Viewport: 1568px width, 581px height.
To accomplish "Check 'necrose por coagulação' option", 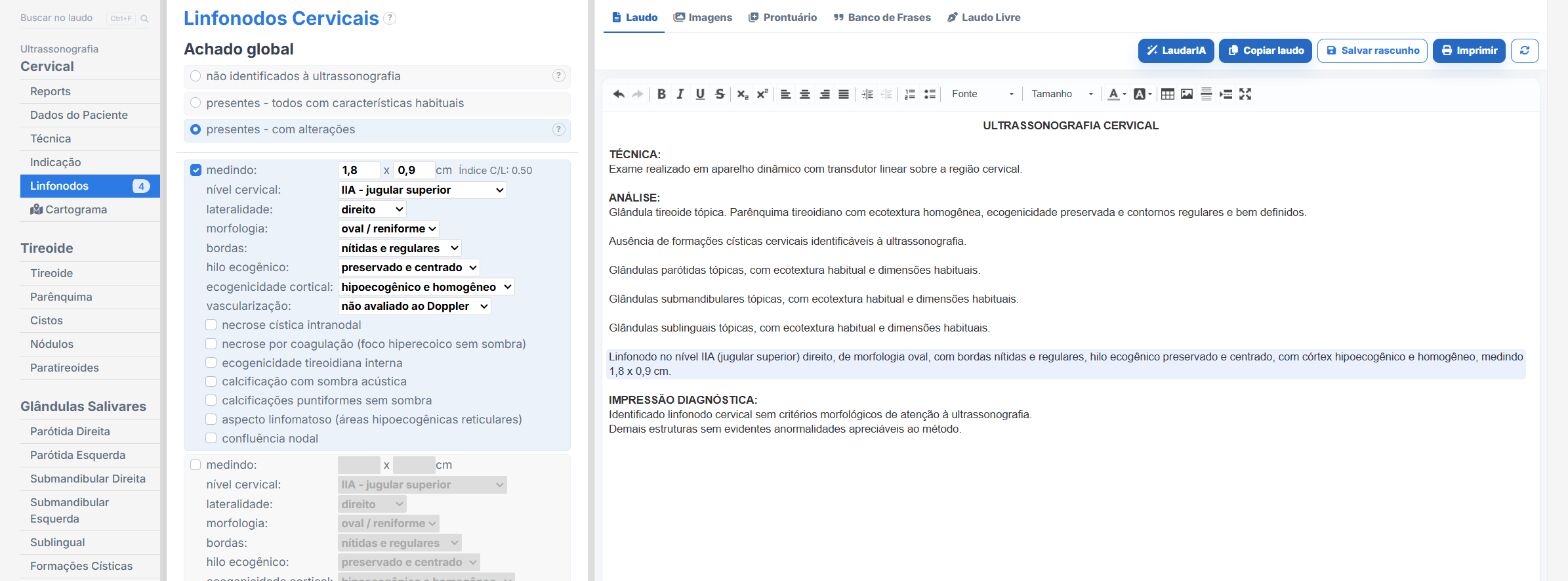I will pos(211,344).
